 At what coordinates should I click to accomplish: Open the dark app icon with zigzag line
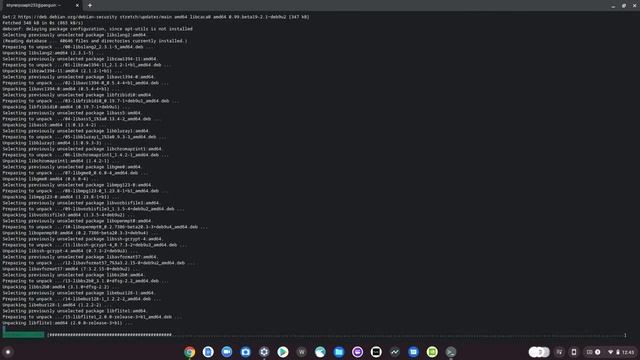pos(395,352)
